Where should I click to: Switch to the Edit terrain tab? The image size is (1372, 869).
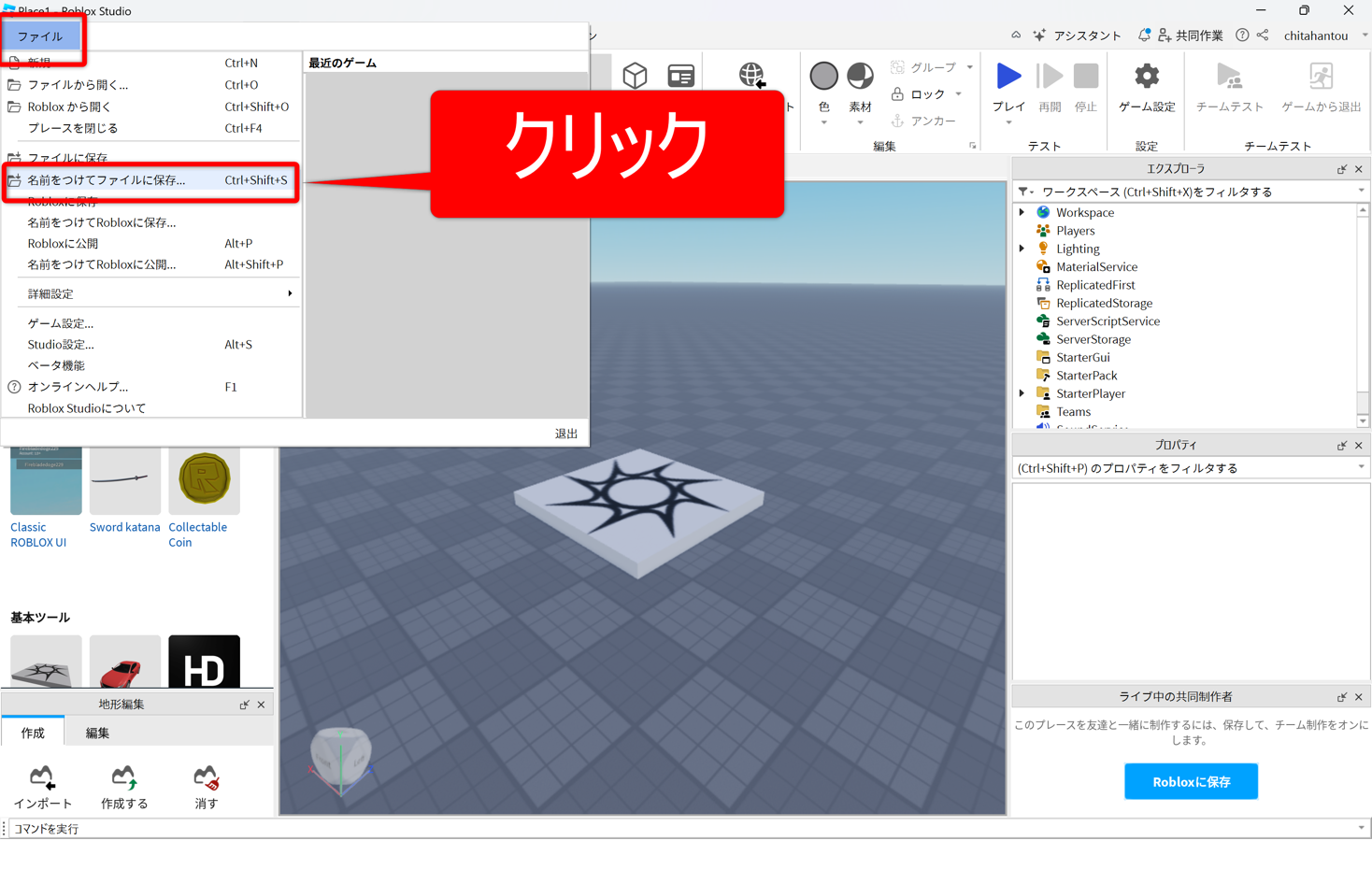pos(97,733)
